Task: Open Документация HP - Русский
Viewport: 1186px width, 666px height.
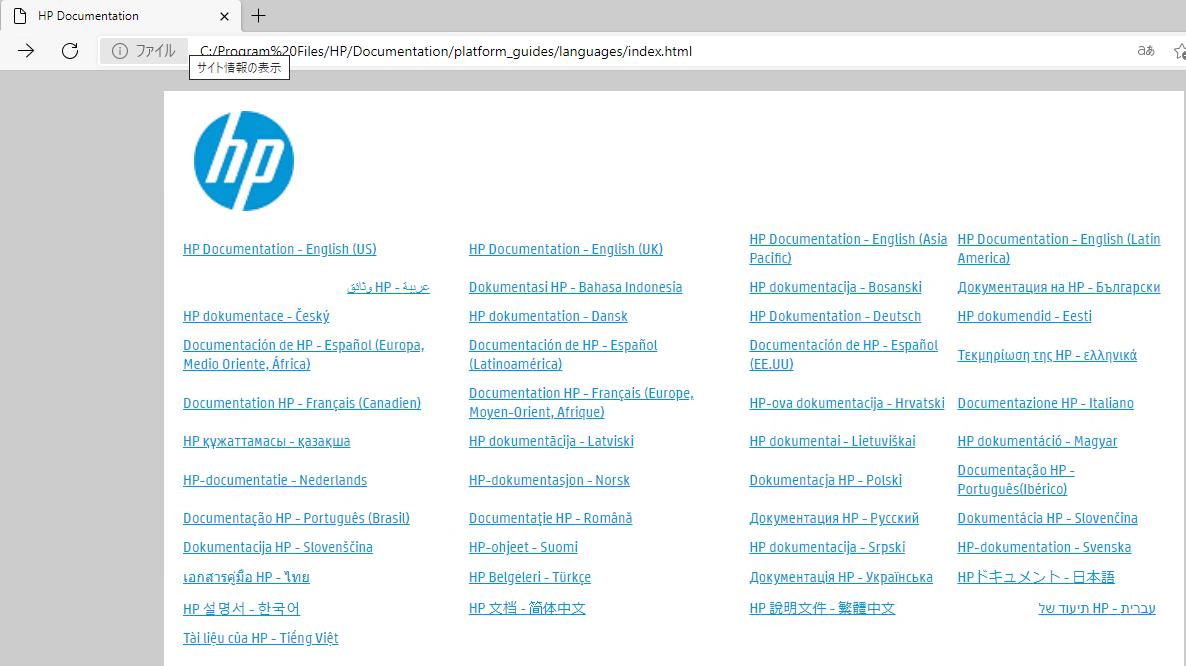Action: point(834,519)
